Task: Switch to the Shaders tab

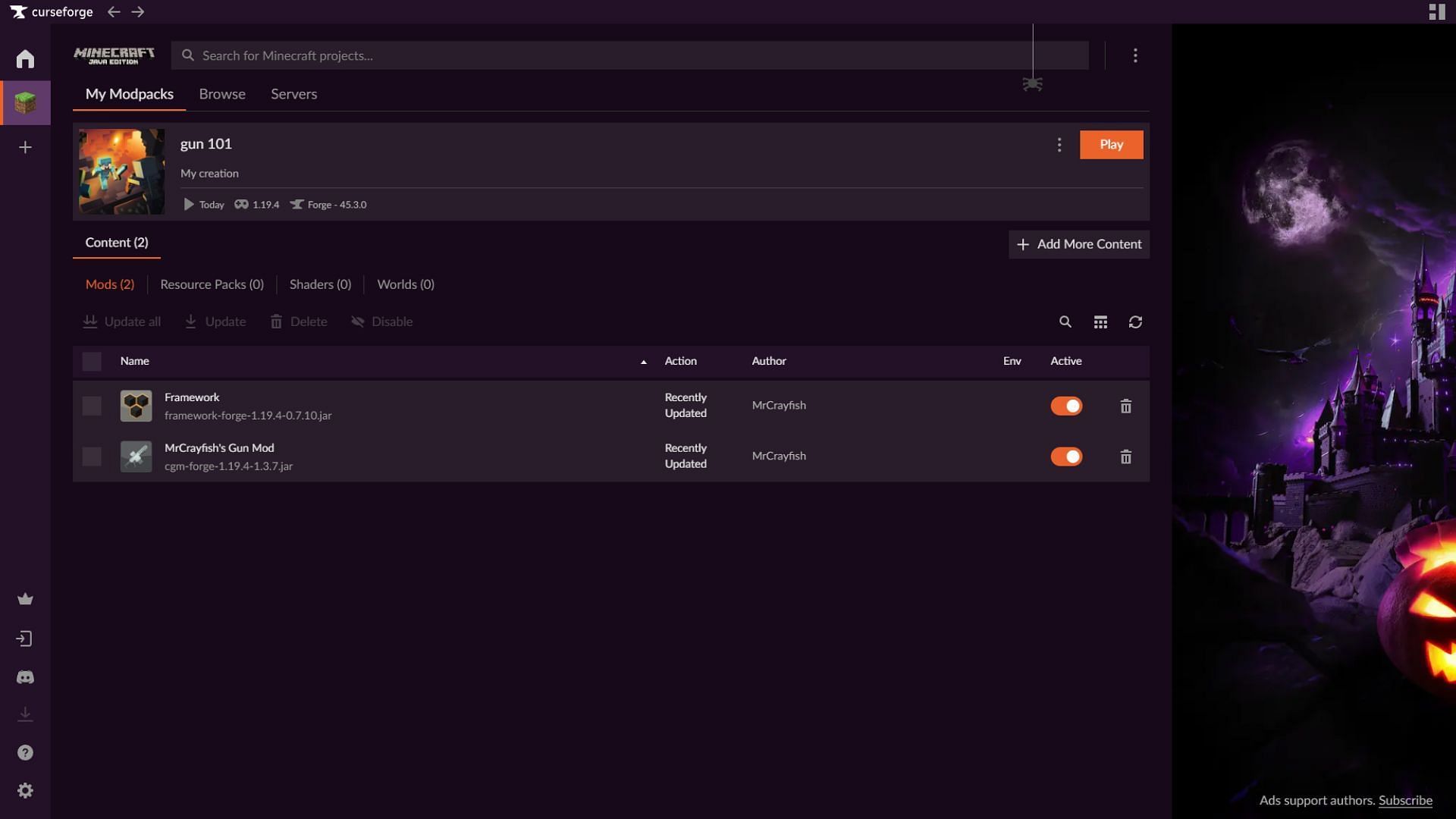Action: coord(320,285)
